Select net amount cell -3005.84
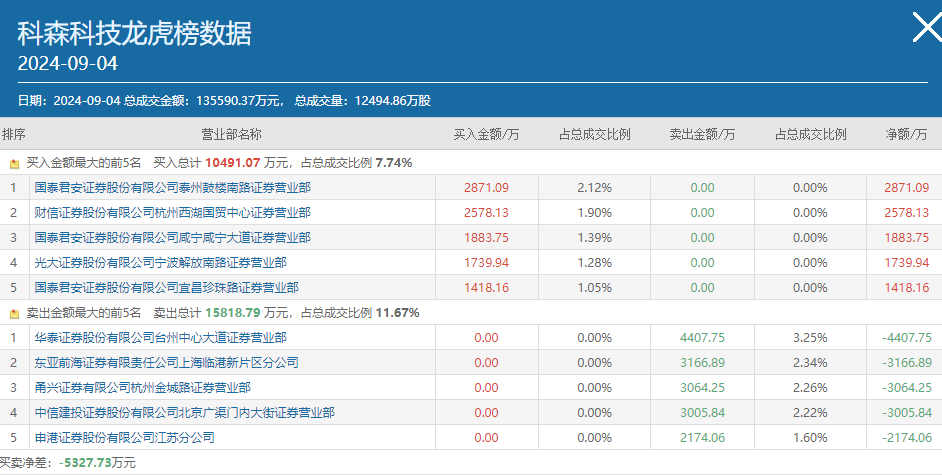 pyautogui.click(x=907, y=413)
